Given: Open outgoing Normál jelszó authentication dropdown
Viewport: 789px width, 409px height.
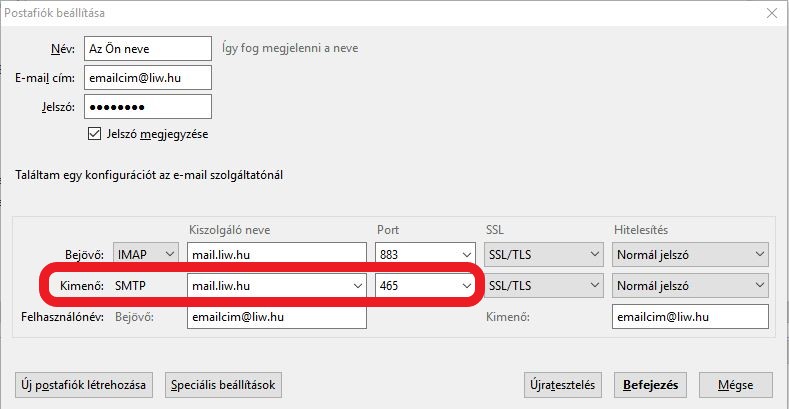Looking at the screenshot, I should [x=690, y=286].
